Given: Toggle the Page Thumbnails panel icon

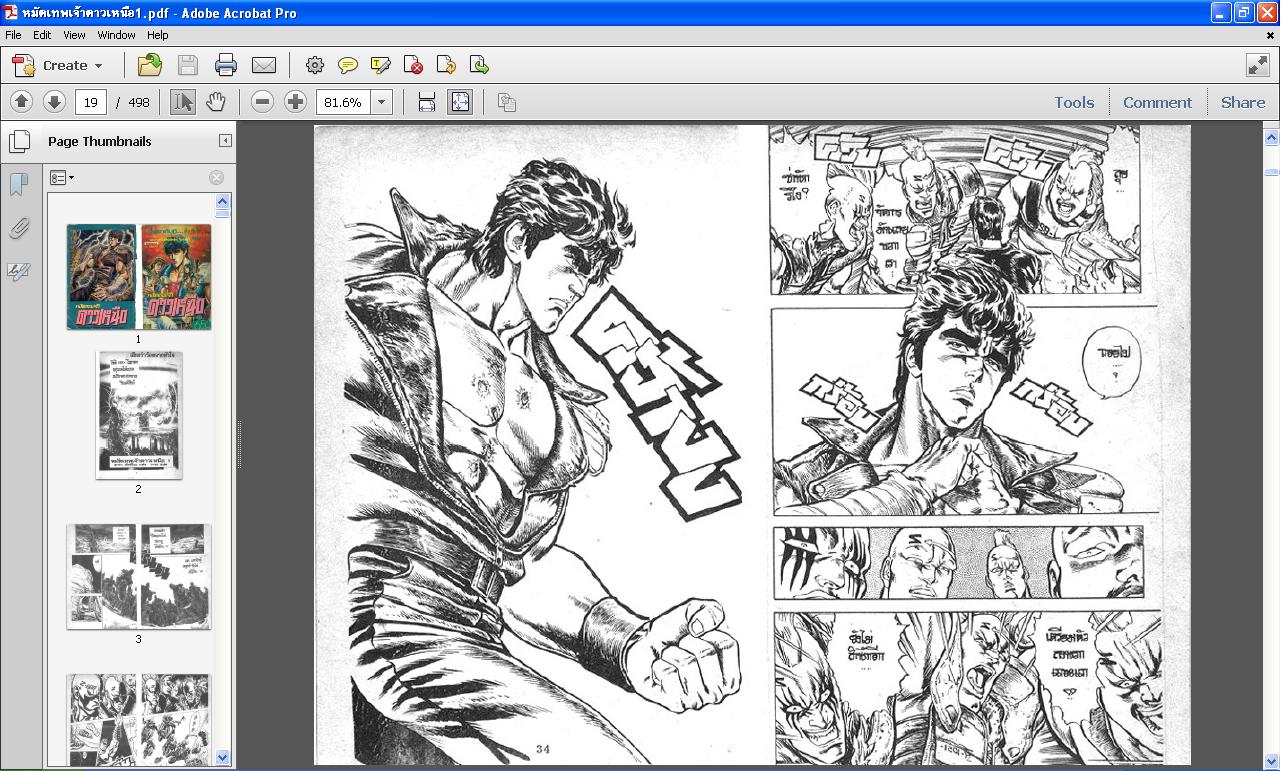Looking at the screenshot, I should coord(19,141).
